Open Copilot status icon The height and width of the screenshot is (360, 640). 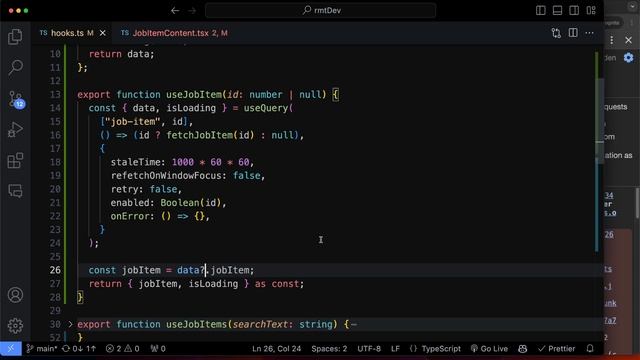click(522, 349)
